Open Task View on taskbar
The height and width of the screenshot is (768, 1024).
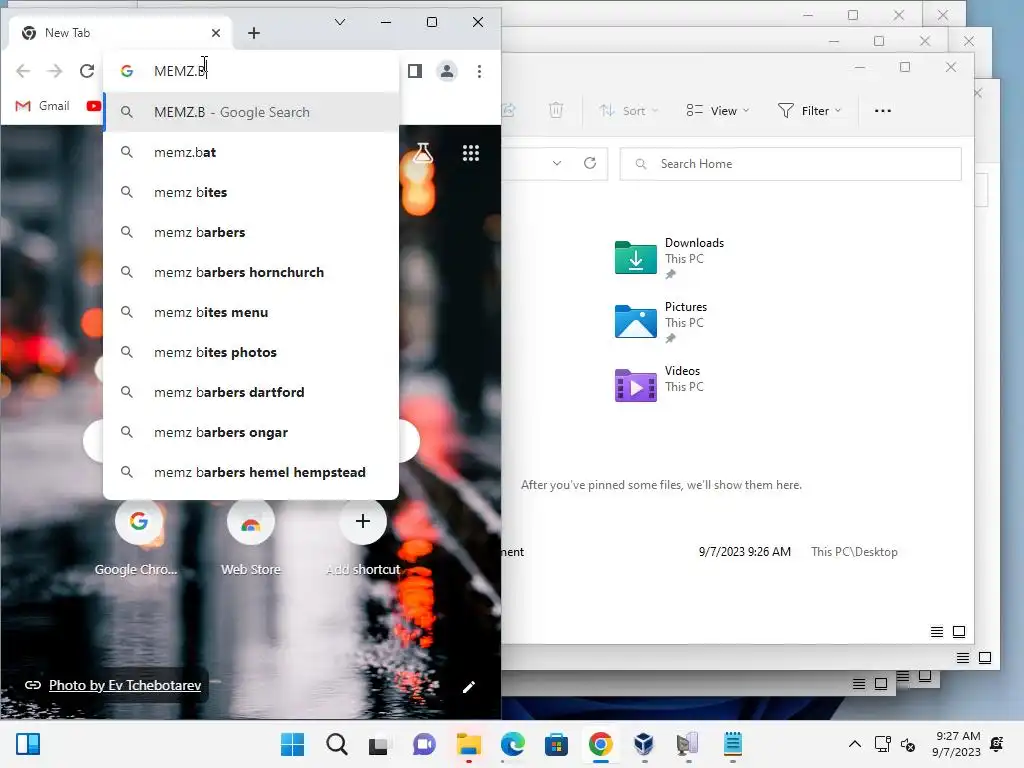click(379, 744)
